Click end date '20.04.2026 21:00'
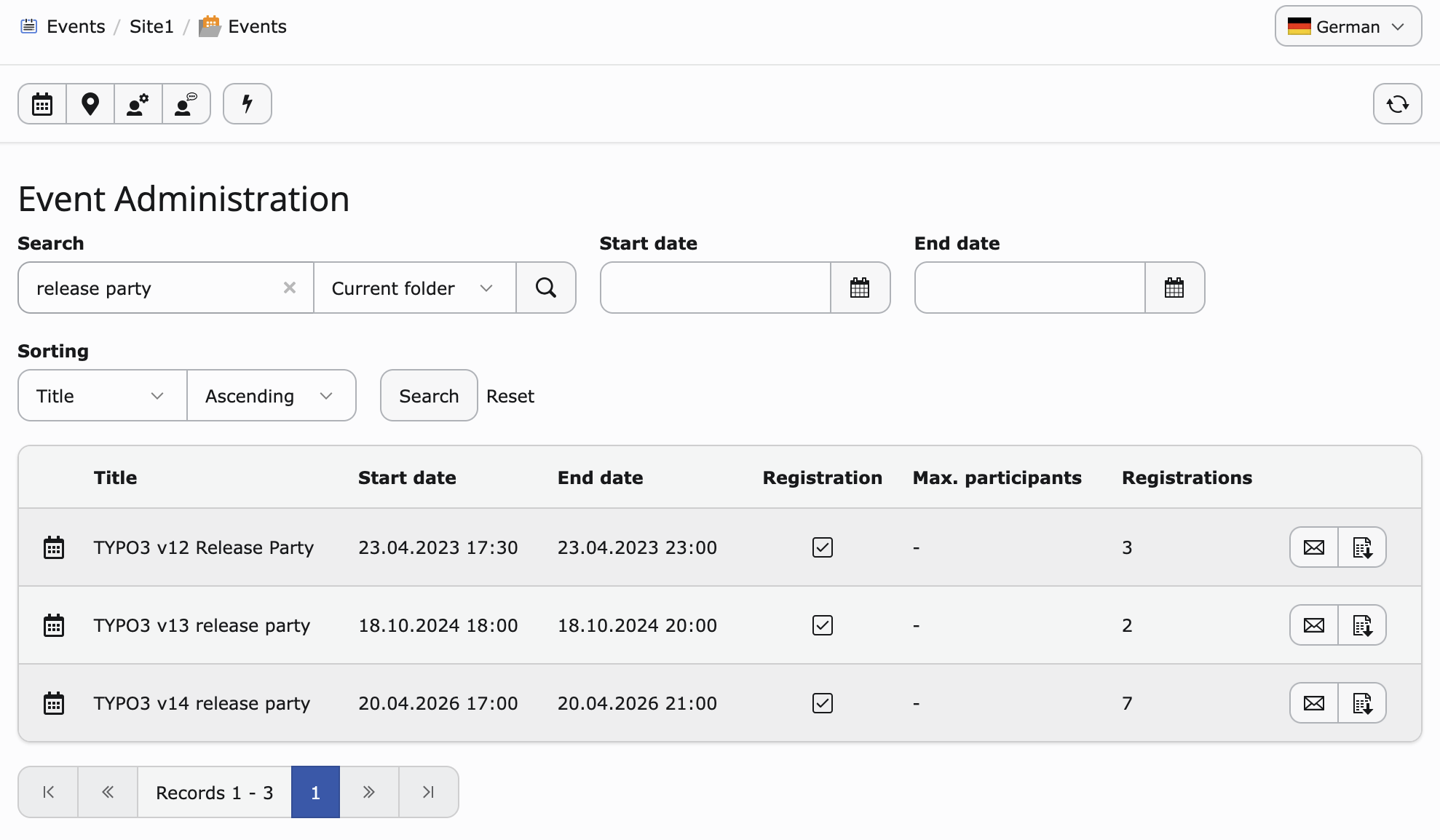Image resolution: width=1440 pixels, height=840 pixels. pos(637,703)
